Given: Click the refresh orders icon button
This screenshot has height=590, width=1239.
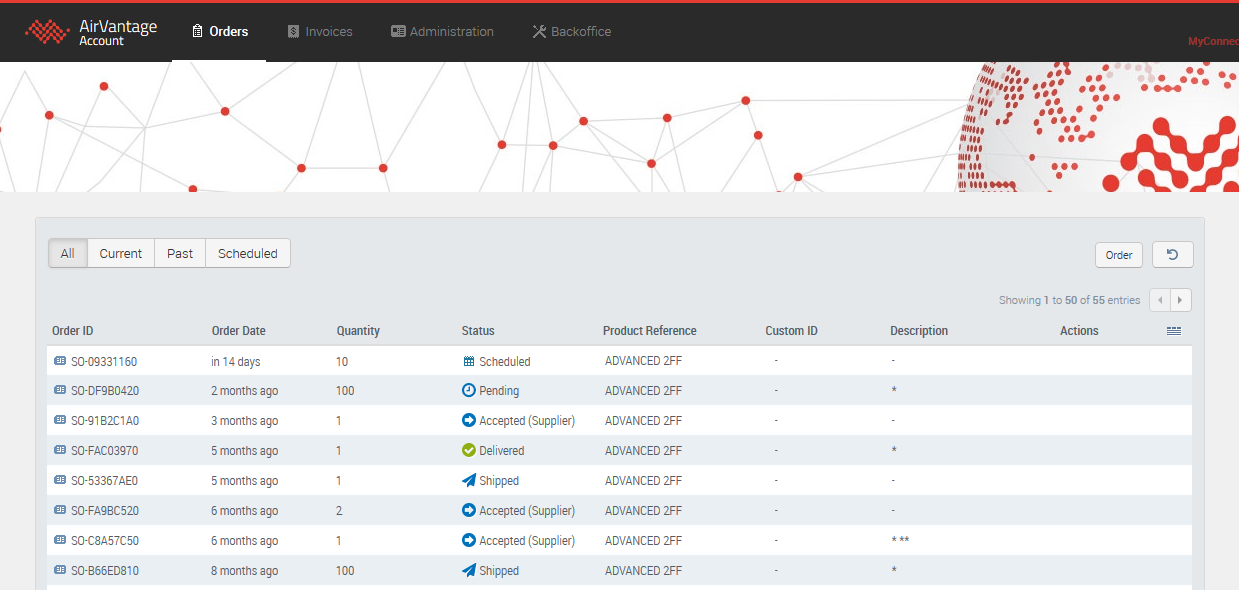Looking at the screenshot, I should (x=1172, y=255).
